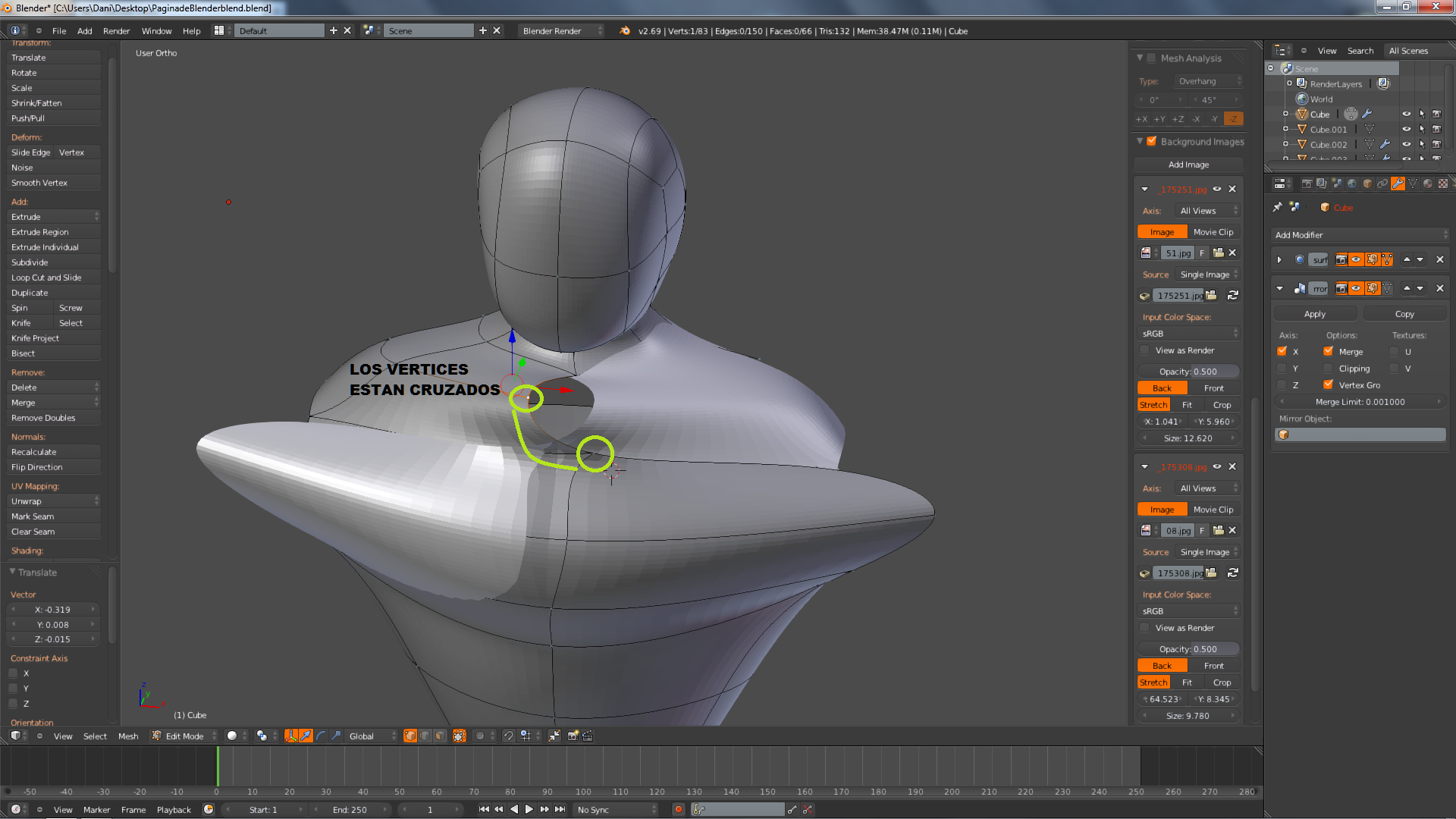Open the Mesh menu in viewport header
This screenshot has width=1456, height=819.
128,736
